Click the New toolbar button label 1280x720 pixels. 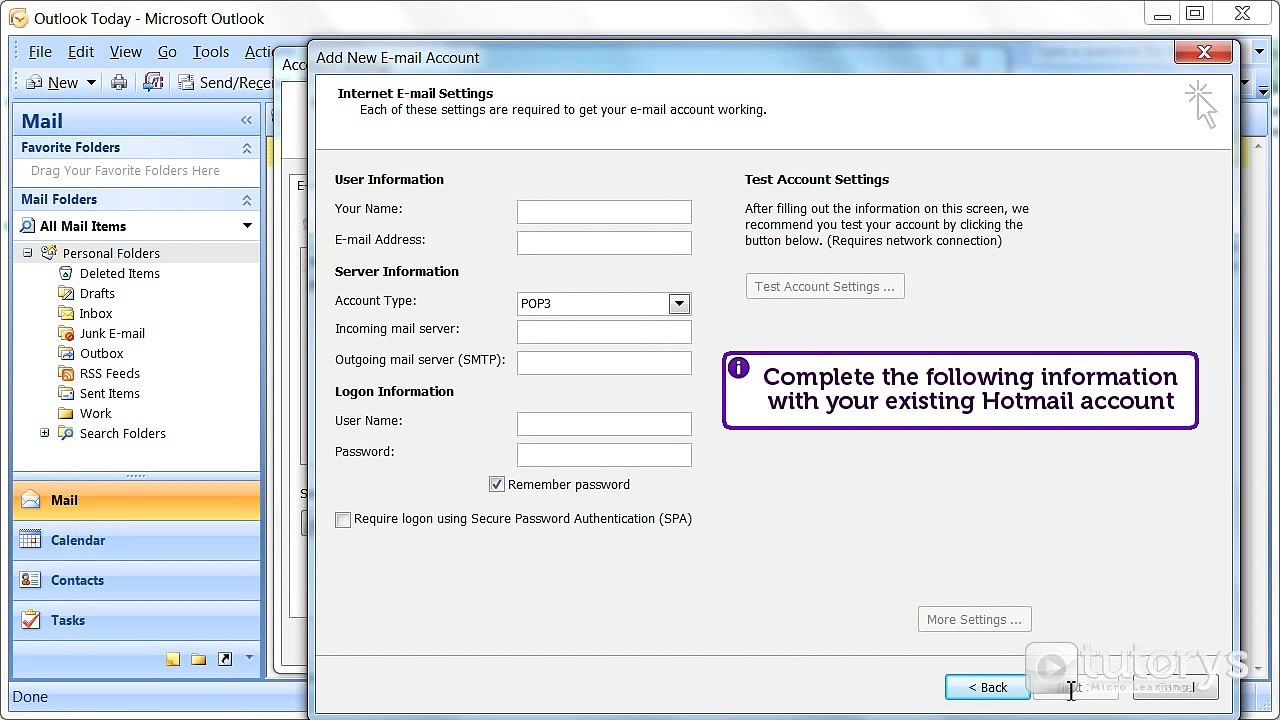pyautogui.click(x=63, y=83)
